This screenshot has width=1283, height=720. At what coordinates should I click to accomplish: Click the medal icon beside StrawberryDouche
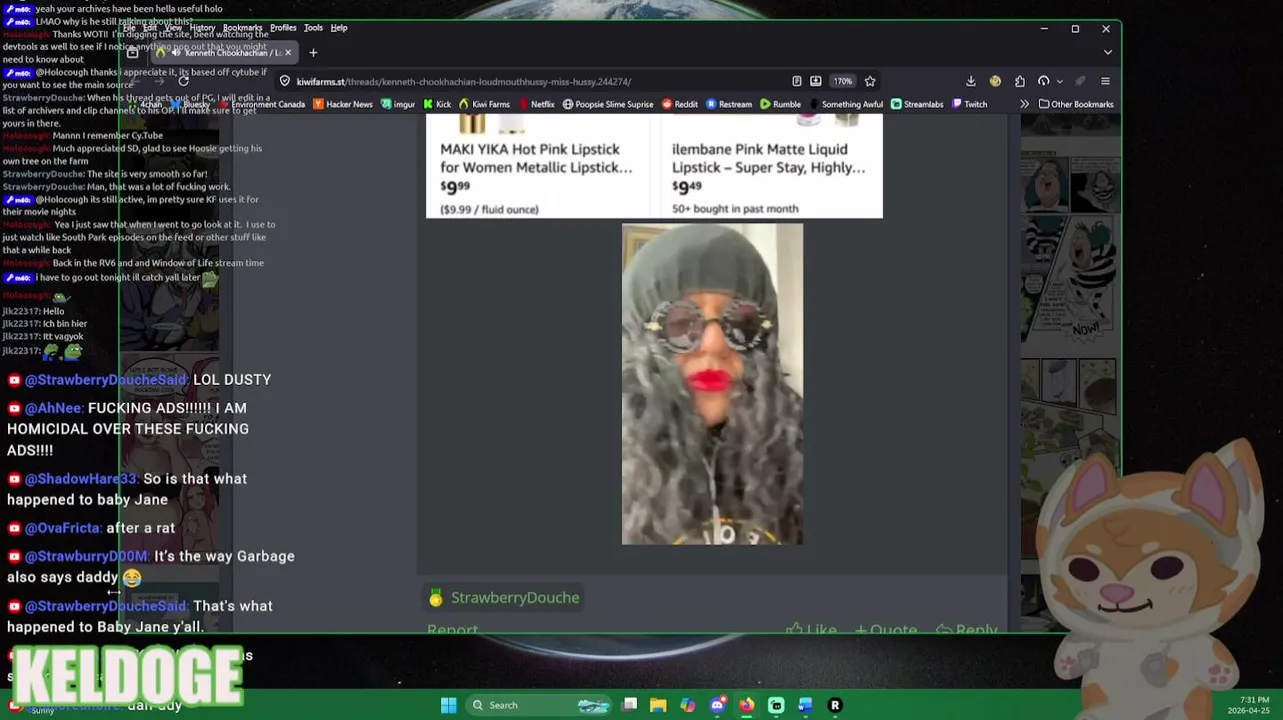(436, 598)
